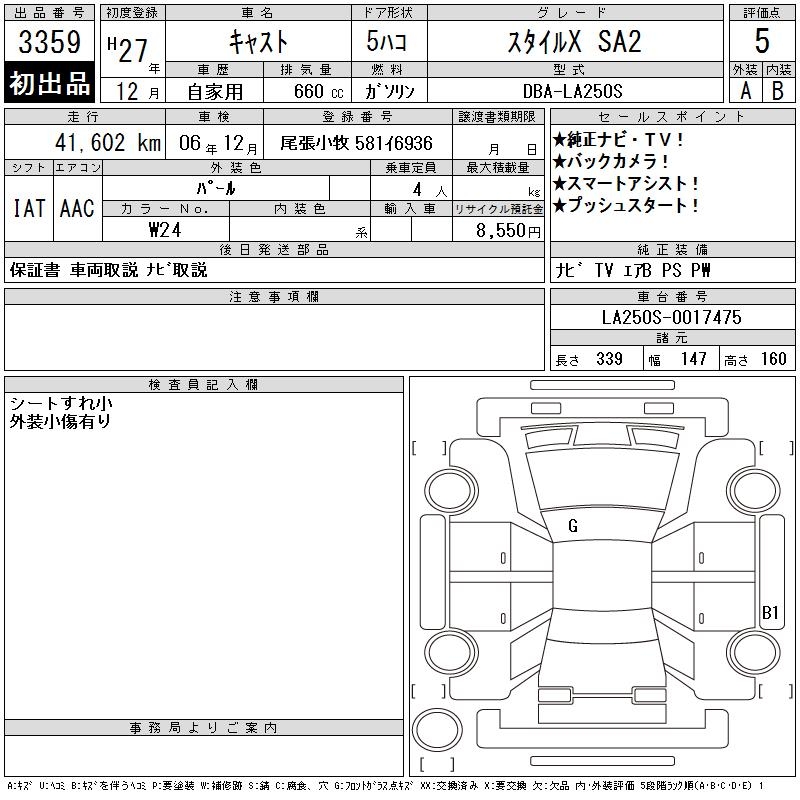Click the history value 自家用
800x800 pixels.
pos(215,92)
